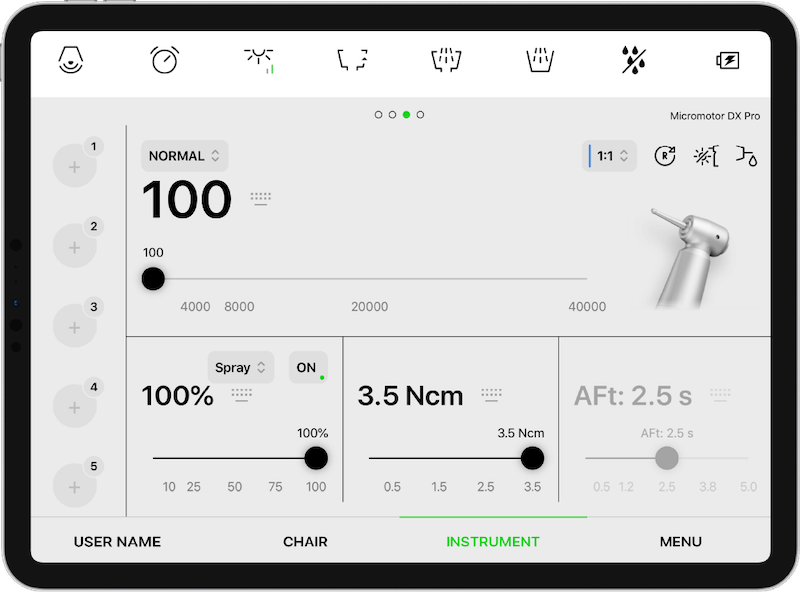800x592 pixels.
Task: Add preset in slot 4
Action: pos(75,406)
